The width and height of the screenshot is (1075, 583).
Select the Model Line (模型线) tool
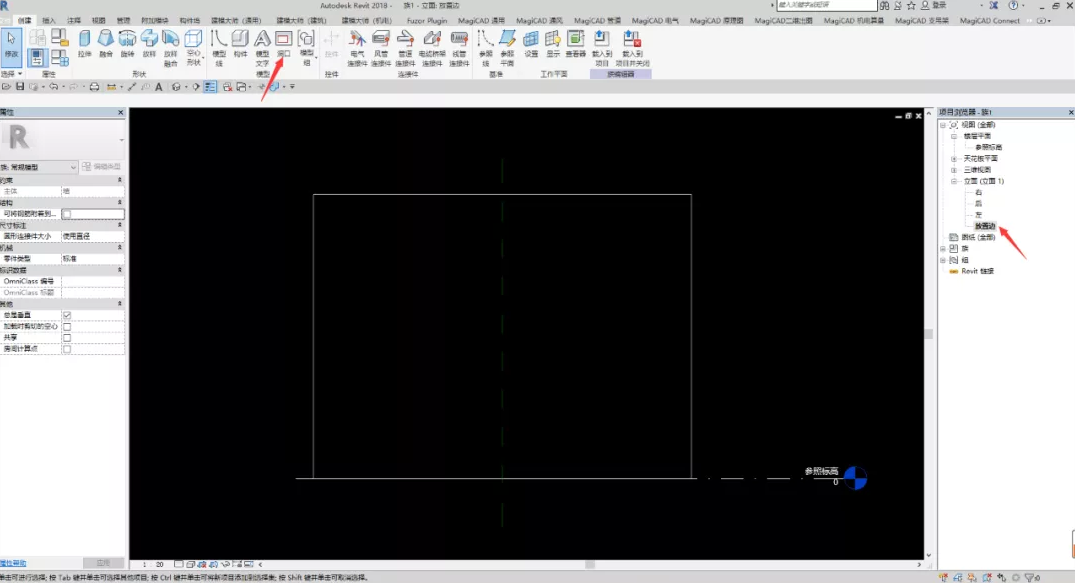[x=219, y=47]
